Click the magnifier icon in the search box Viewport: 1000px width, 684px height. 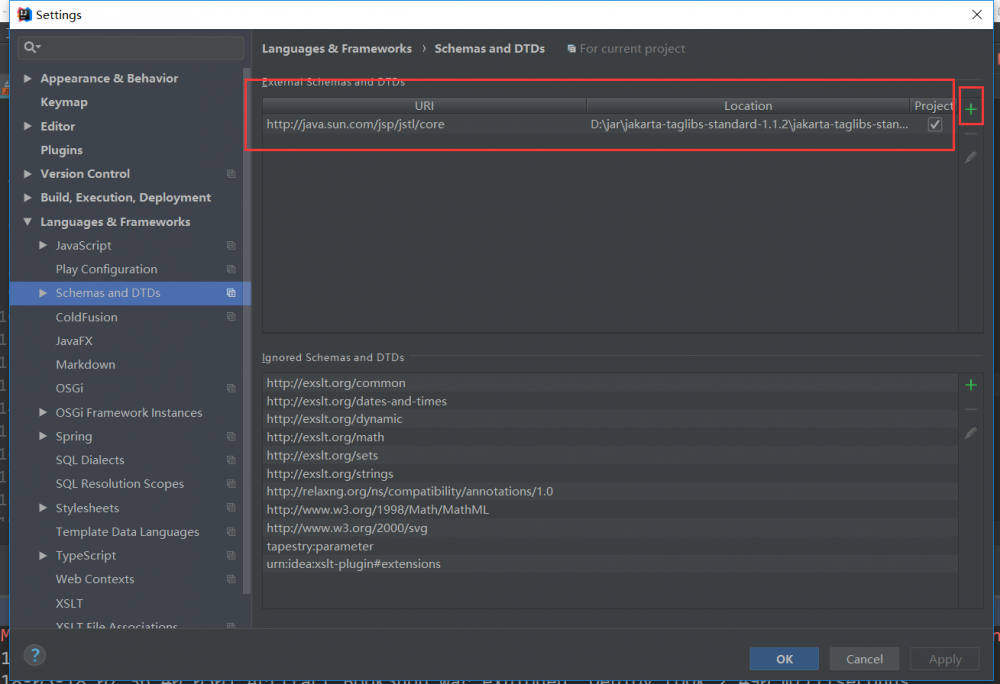tap(31, 47)
